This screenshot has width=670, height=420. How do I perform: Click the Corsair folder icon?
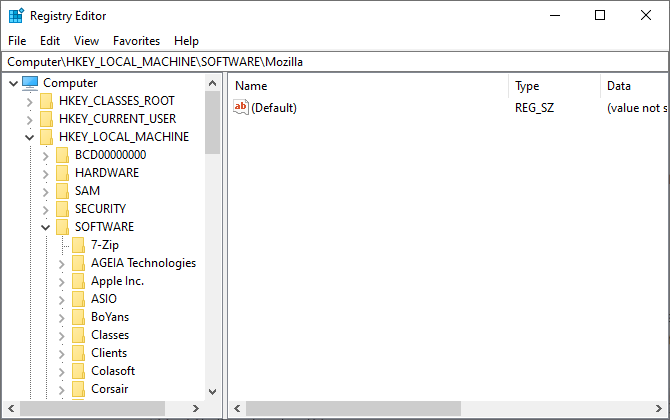click(x=79, y=389)
